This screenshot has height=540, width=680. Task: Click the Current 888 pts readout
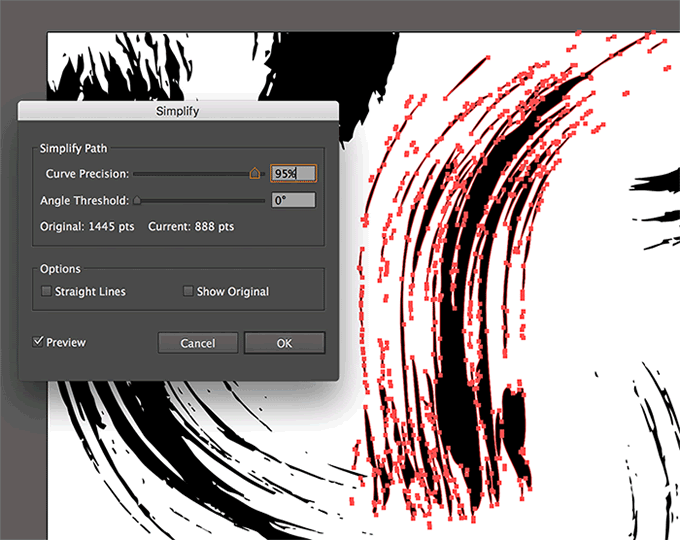191,227
